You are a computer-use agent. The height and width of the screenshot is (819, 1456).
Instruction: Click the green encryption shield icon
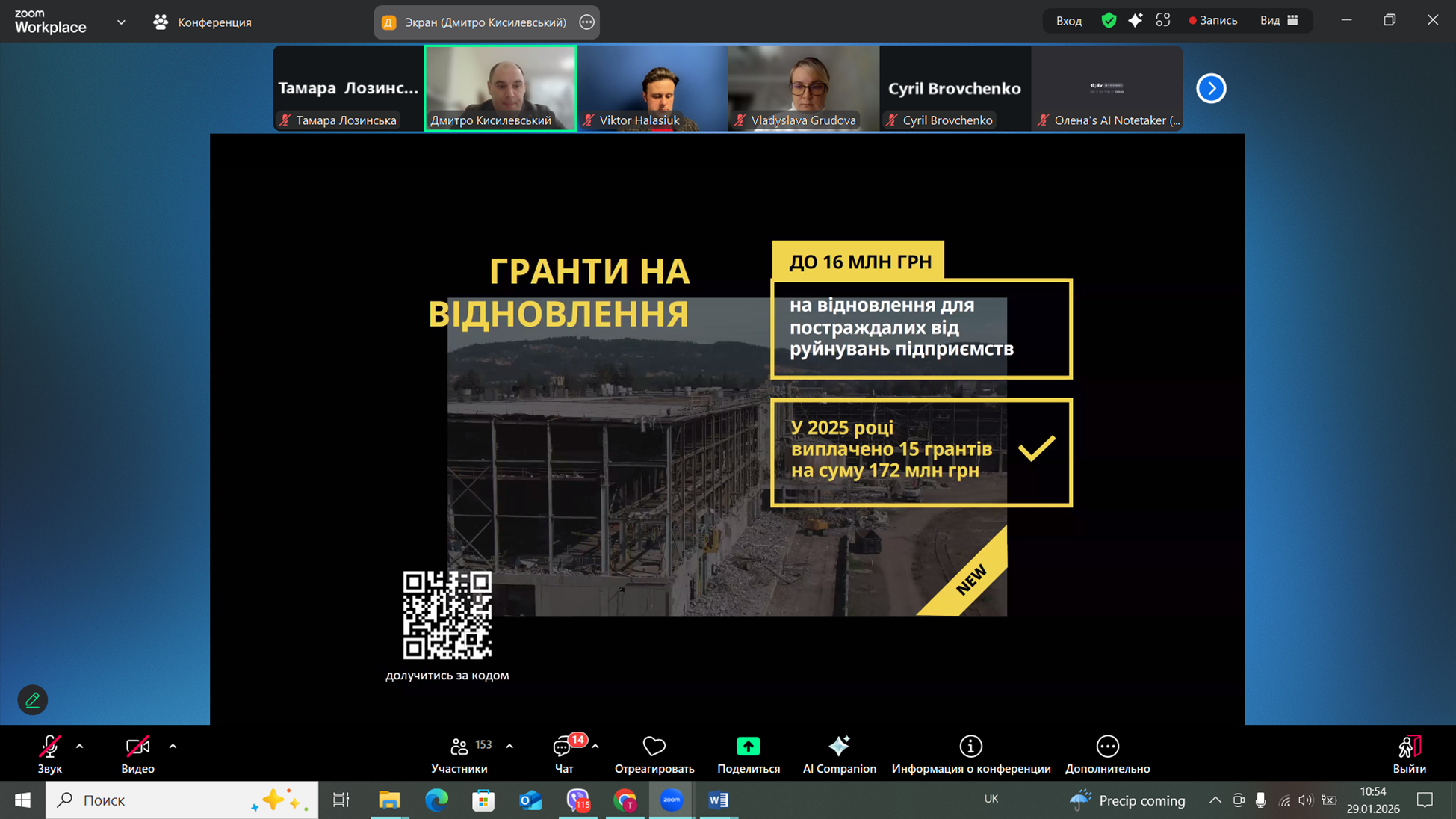[x=1109, y=21]
